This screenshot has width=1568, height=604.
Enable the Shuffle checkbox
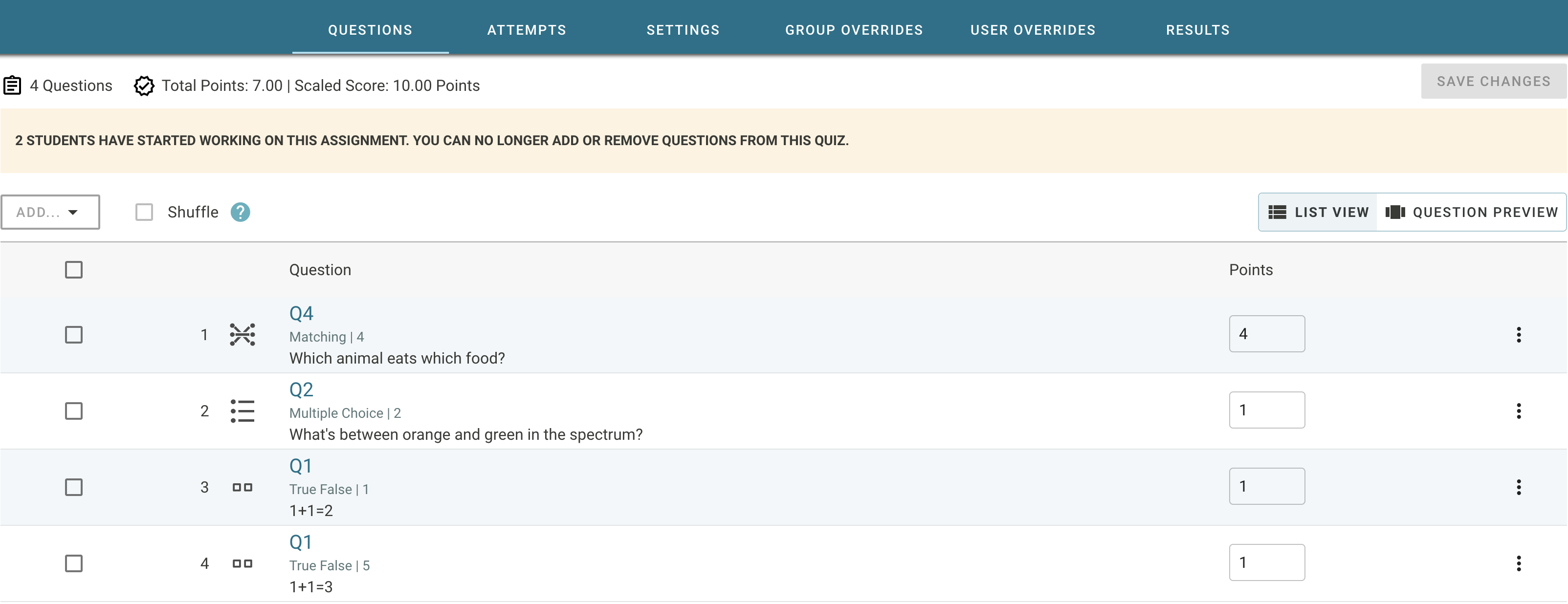coord(144,212)
